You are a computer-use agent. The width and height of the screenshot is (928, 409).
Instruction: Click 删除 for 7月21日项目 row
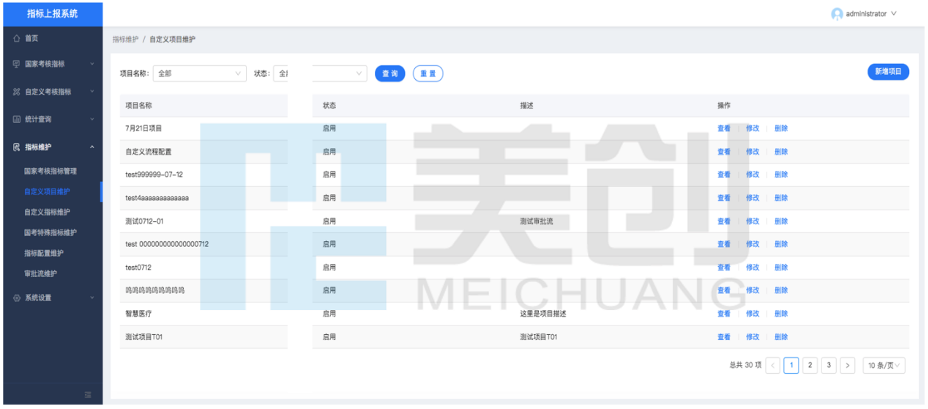(x=781, y=129)
